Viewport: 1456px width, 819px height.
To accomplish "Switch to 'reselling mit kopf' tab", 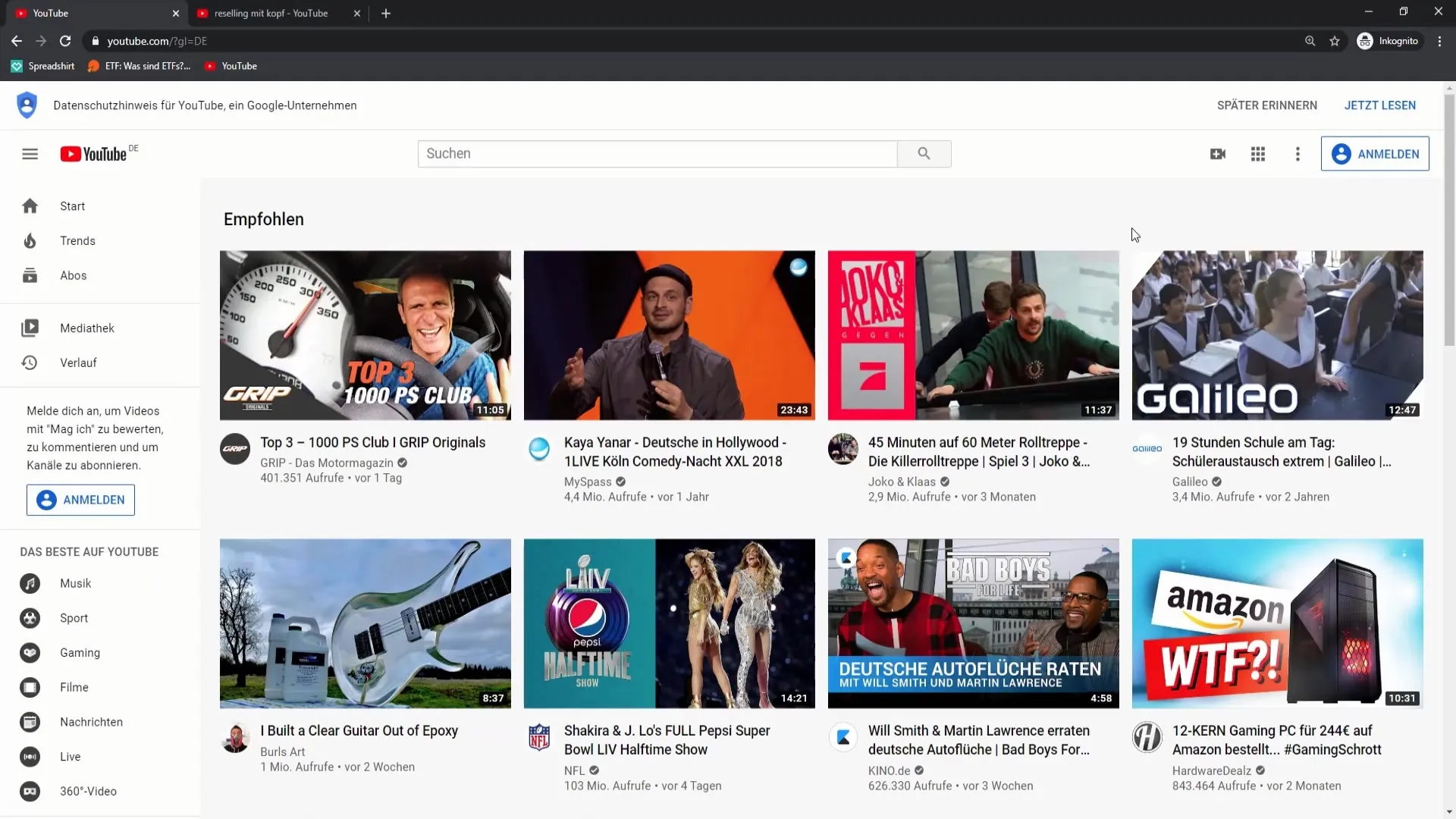I will point(271,13).
